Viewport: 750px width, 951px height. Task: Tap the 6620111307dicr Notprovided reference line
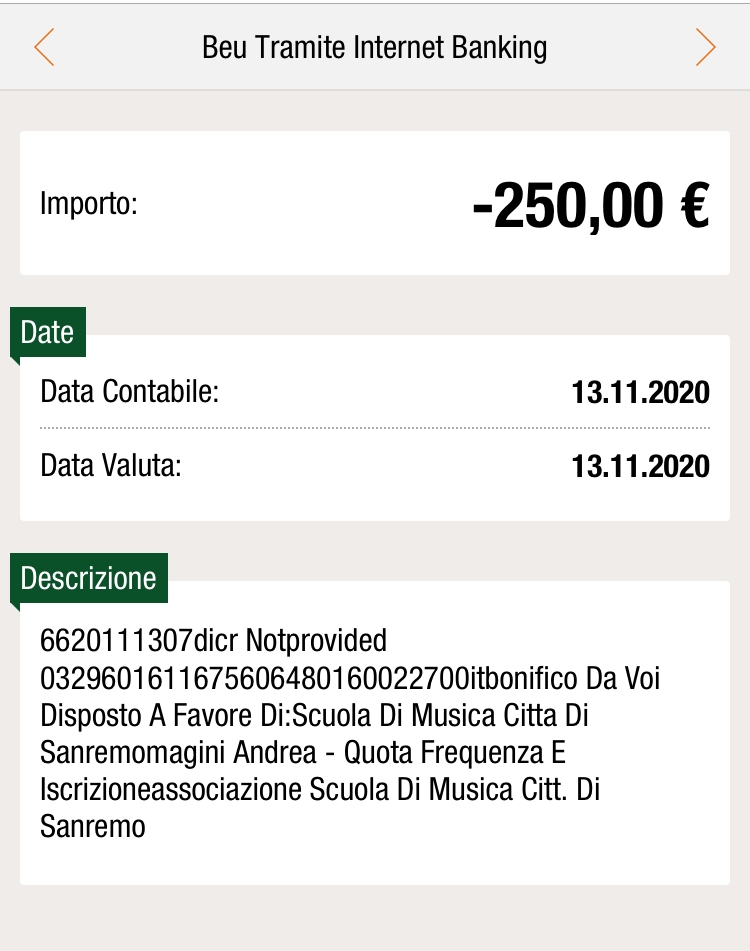213,640
